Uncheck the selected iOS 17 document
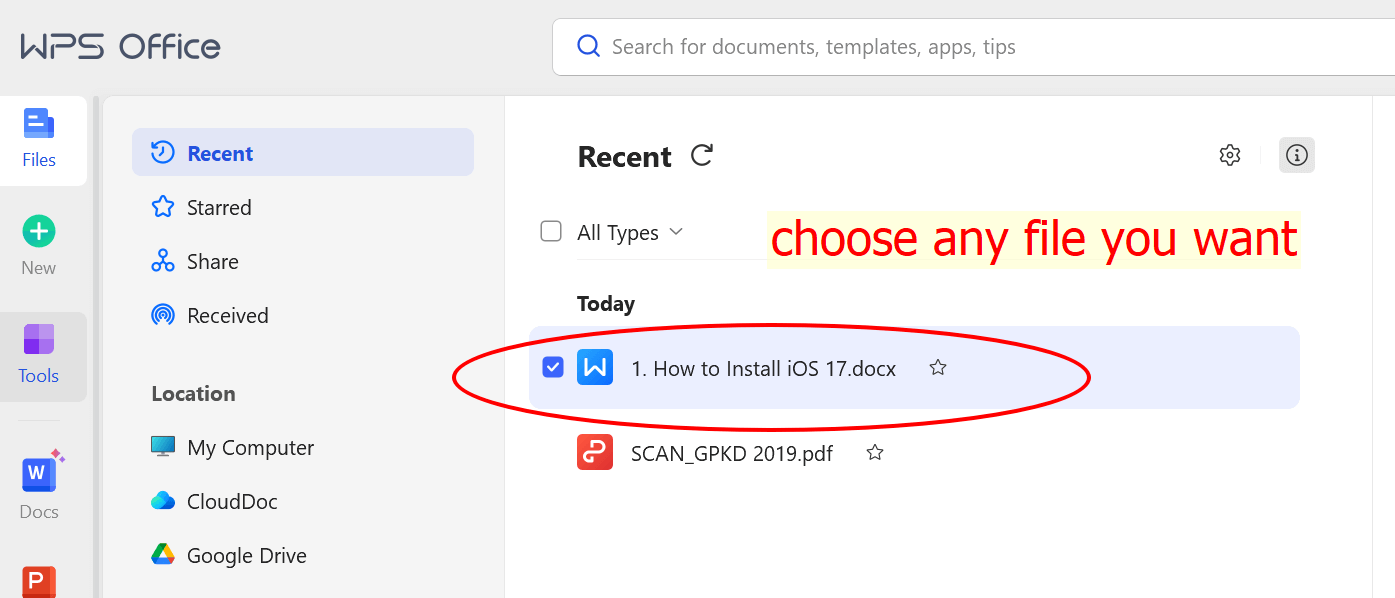The width and height of the screenshot is (1395, 598). (x=552, y=367)
